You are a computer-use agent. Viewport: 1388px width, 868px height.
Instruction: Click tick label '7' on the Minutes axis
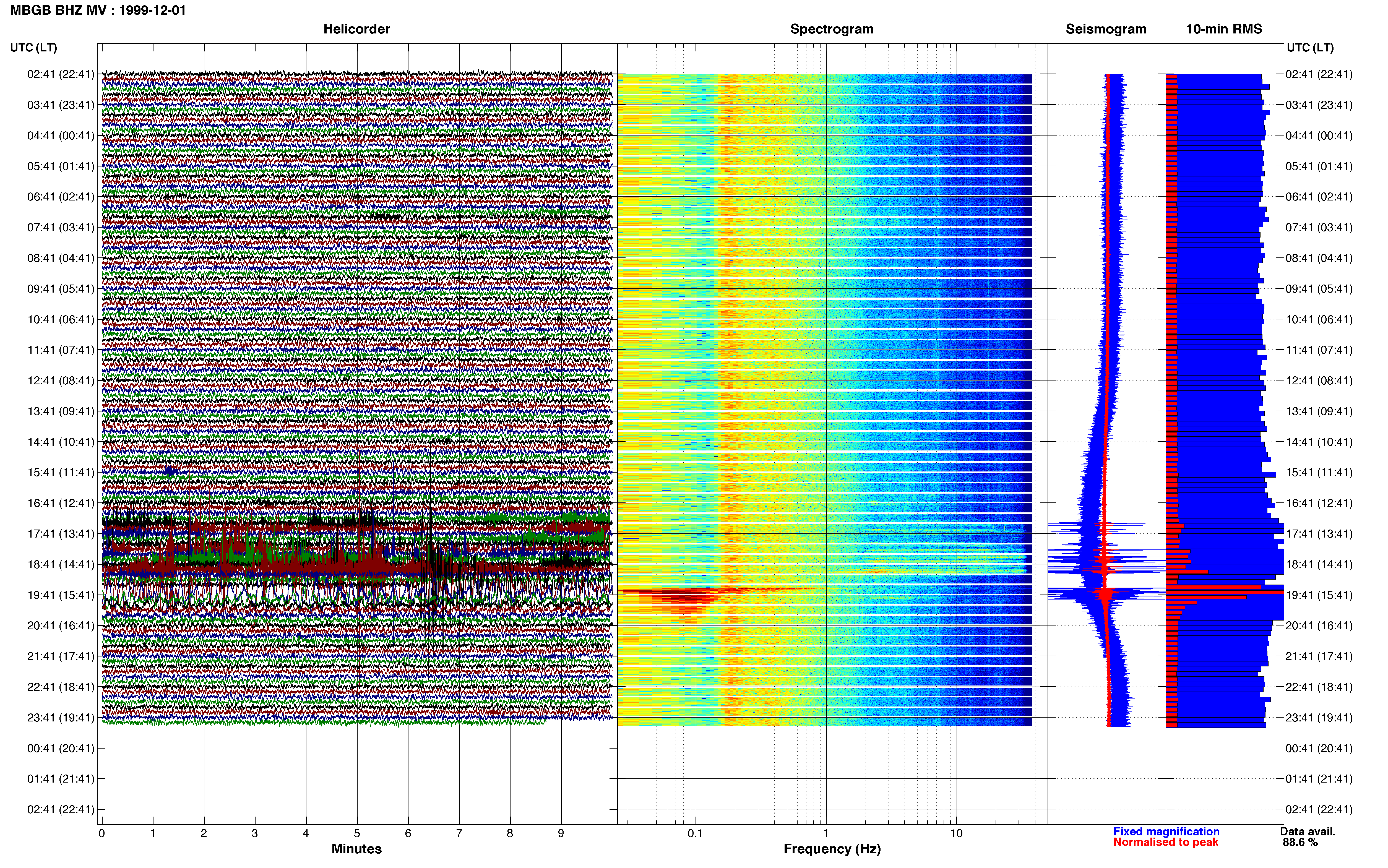[x=459, y=833]
